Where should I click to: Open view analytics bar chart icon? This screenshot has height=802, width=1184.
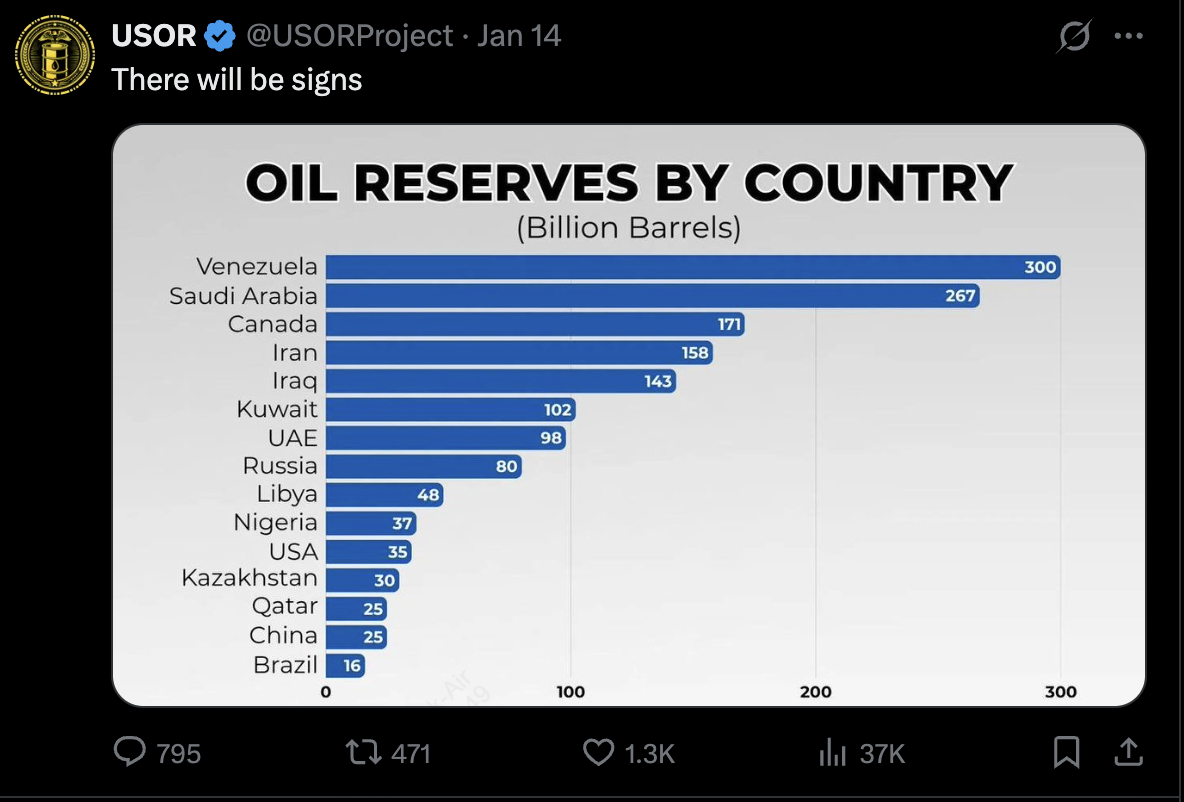click(x=832, y=752)
